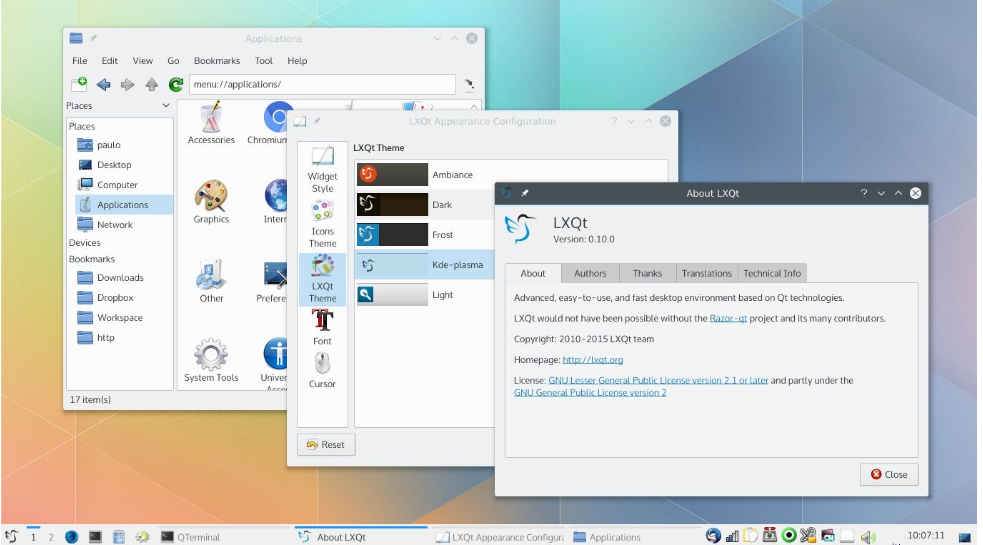This screenshot has height=545, width=983.
Task: Select Font in appearance sidebar
Action: pyautogui.click(x=322, y=327)
